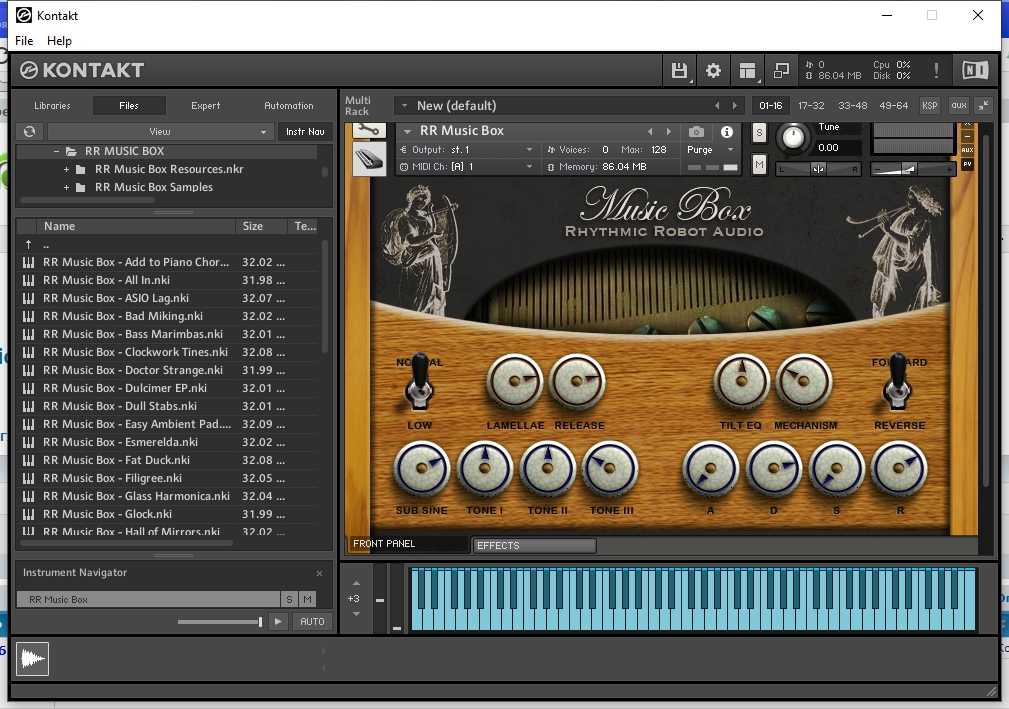Click the Native Instruments NI logo
Viewport: 1009px width, 709px height.
pos(975,70)
